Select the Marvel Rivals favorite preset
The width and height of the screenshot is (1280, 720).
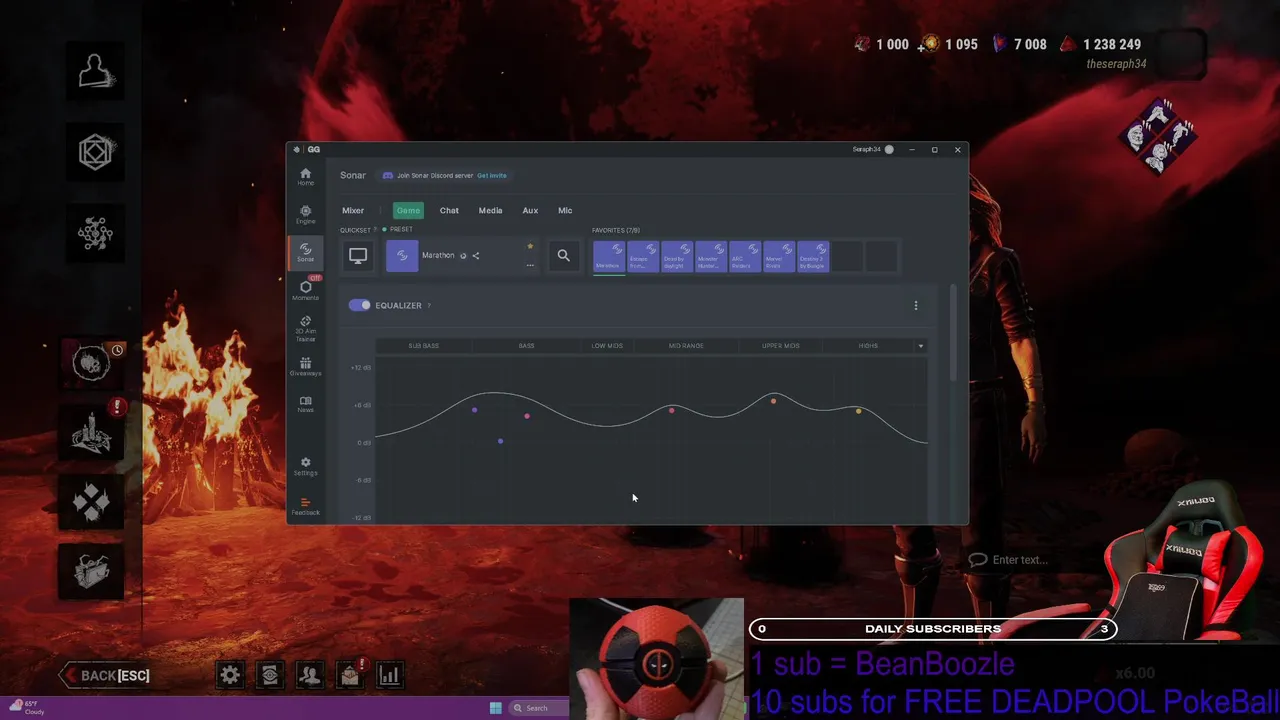[779, 256]
